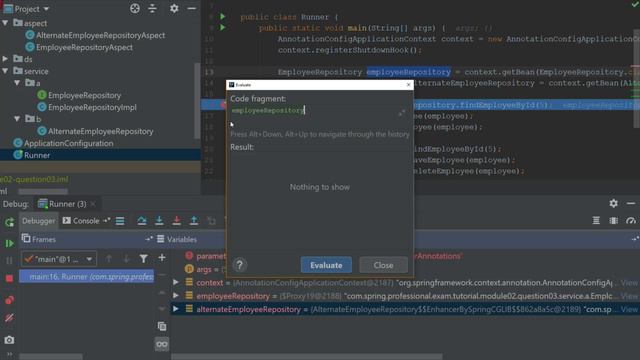This screenshot has width=640, height=360.
Task: Open Debug panel settings gear
Action: pos(613,203)
